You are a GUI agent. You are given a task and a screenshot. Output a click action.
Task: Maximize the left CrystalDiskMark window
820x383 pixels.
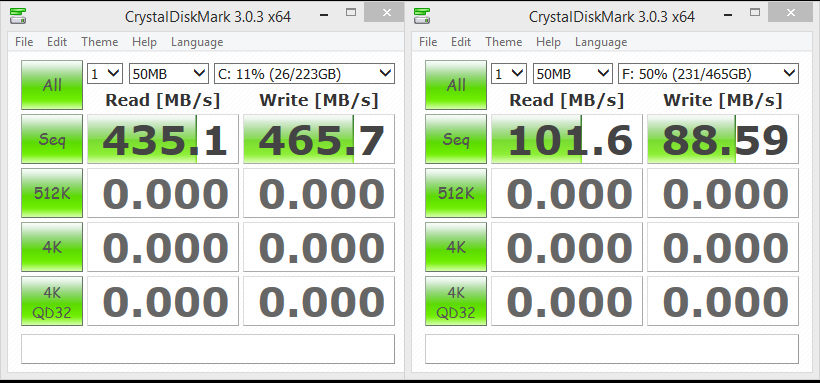[x=351, y=13]
